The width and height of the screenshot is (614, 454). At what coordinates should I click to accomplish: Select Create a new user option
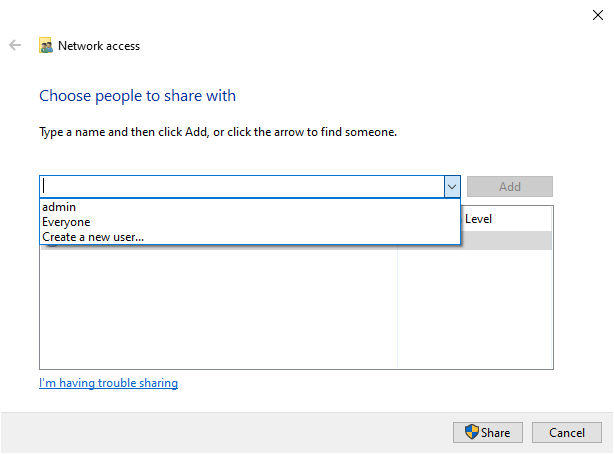pos(93,237)
